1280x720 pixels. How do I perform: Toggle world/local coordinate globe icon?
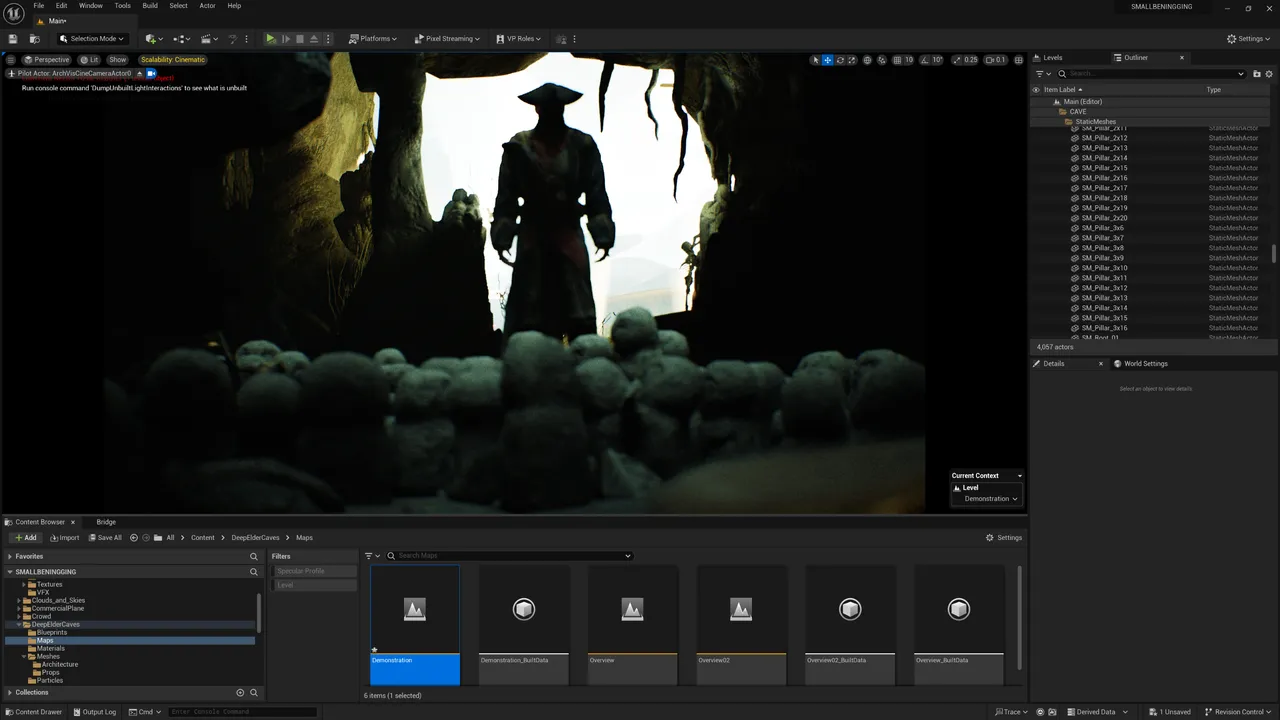coord(867,60)
